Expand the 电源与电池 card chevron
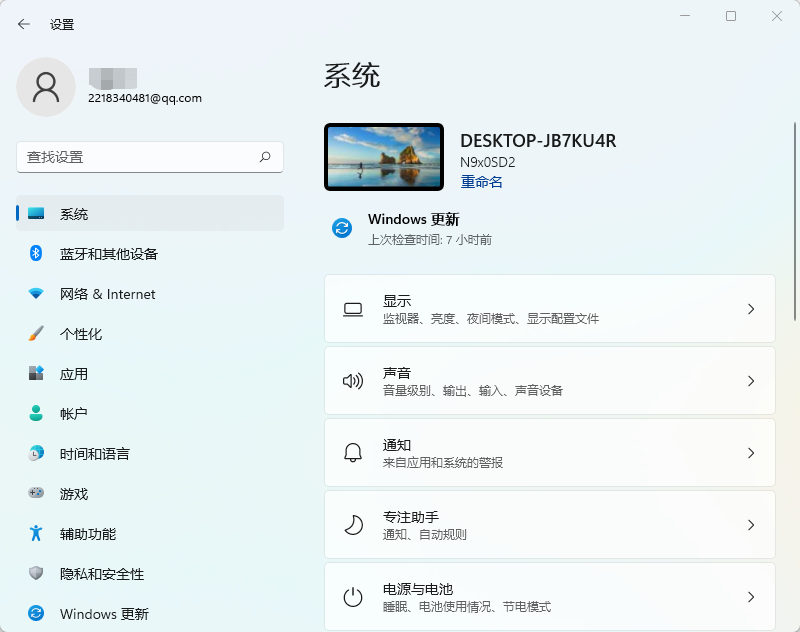 751,597
